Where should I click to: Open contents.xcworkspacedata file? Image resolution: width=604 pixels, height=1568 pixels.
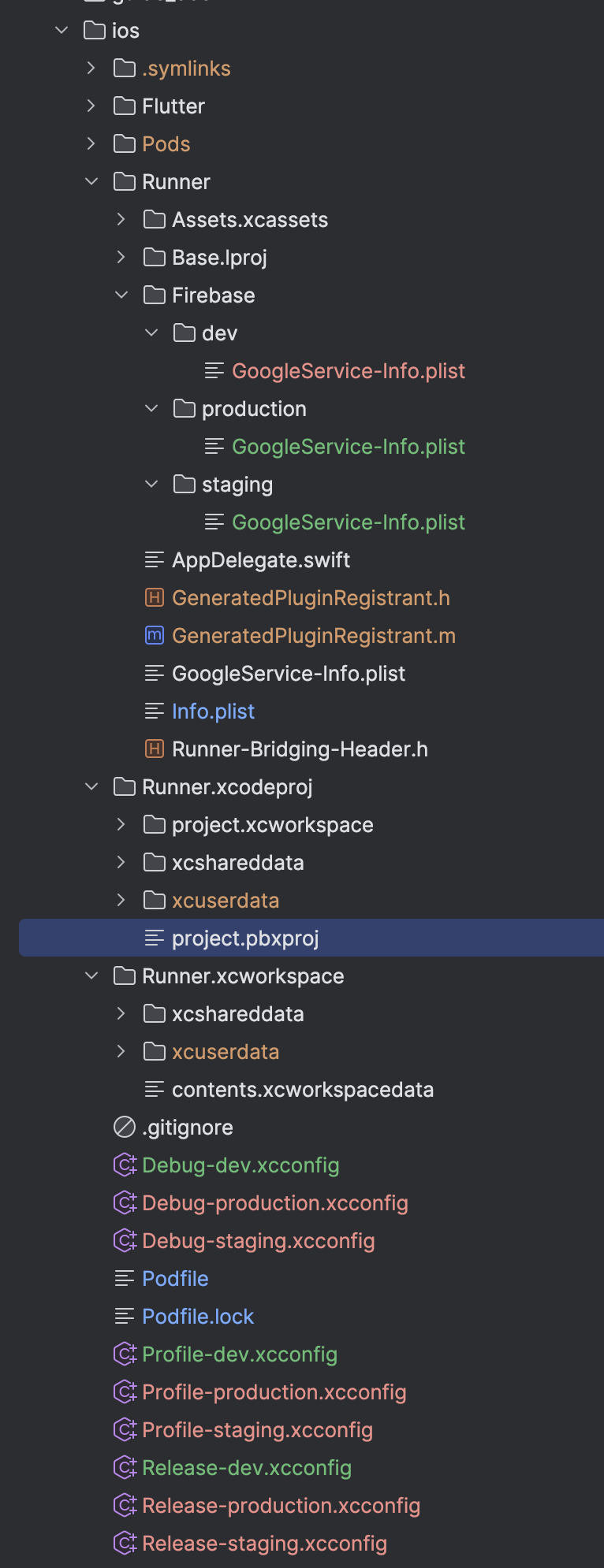[303, 1090]
